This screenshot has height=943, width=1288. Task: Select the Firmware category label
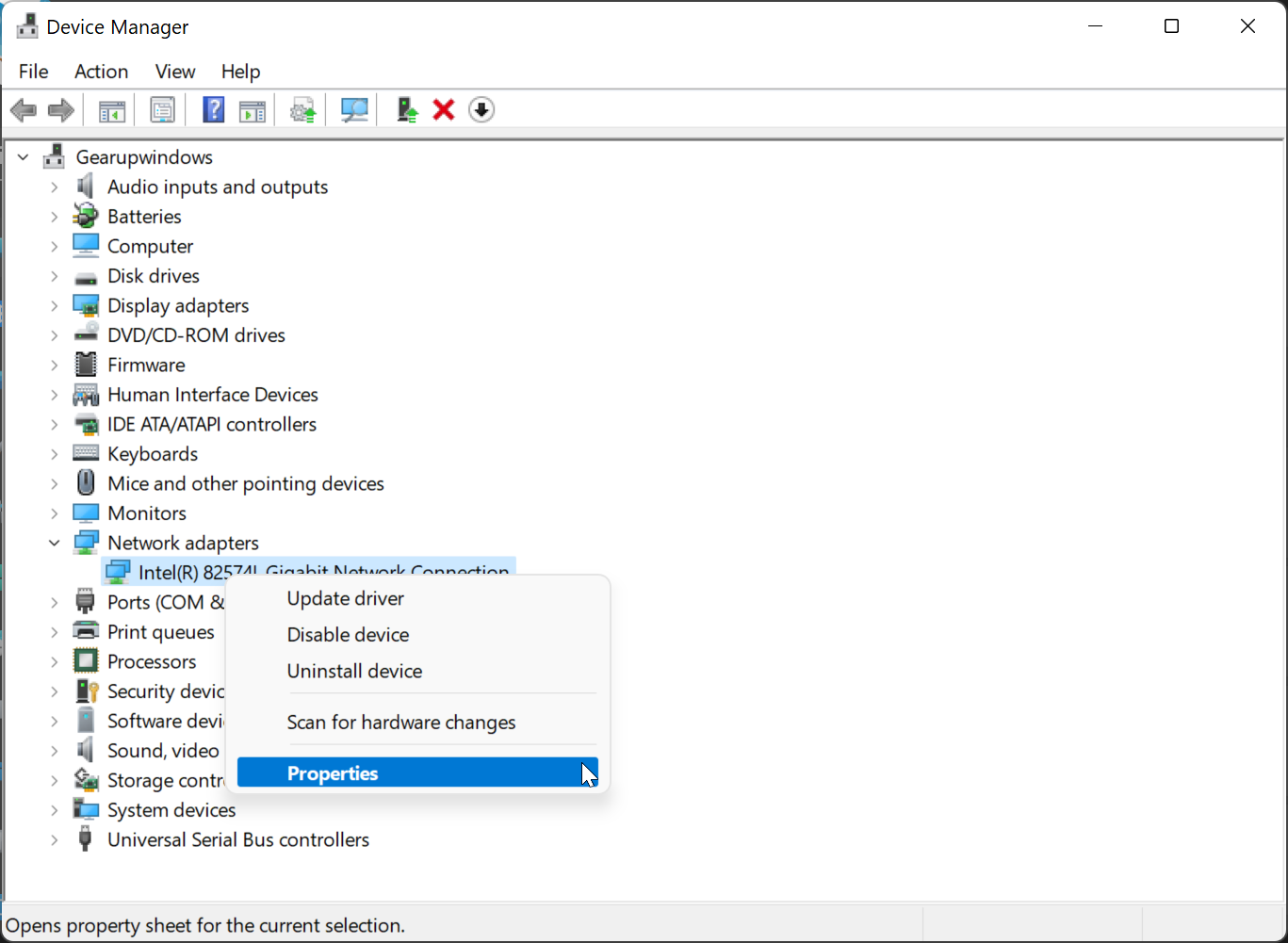tap(146, 365)
